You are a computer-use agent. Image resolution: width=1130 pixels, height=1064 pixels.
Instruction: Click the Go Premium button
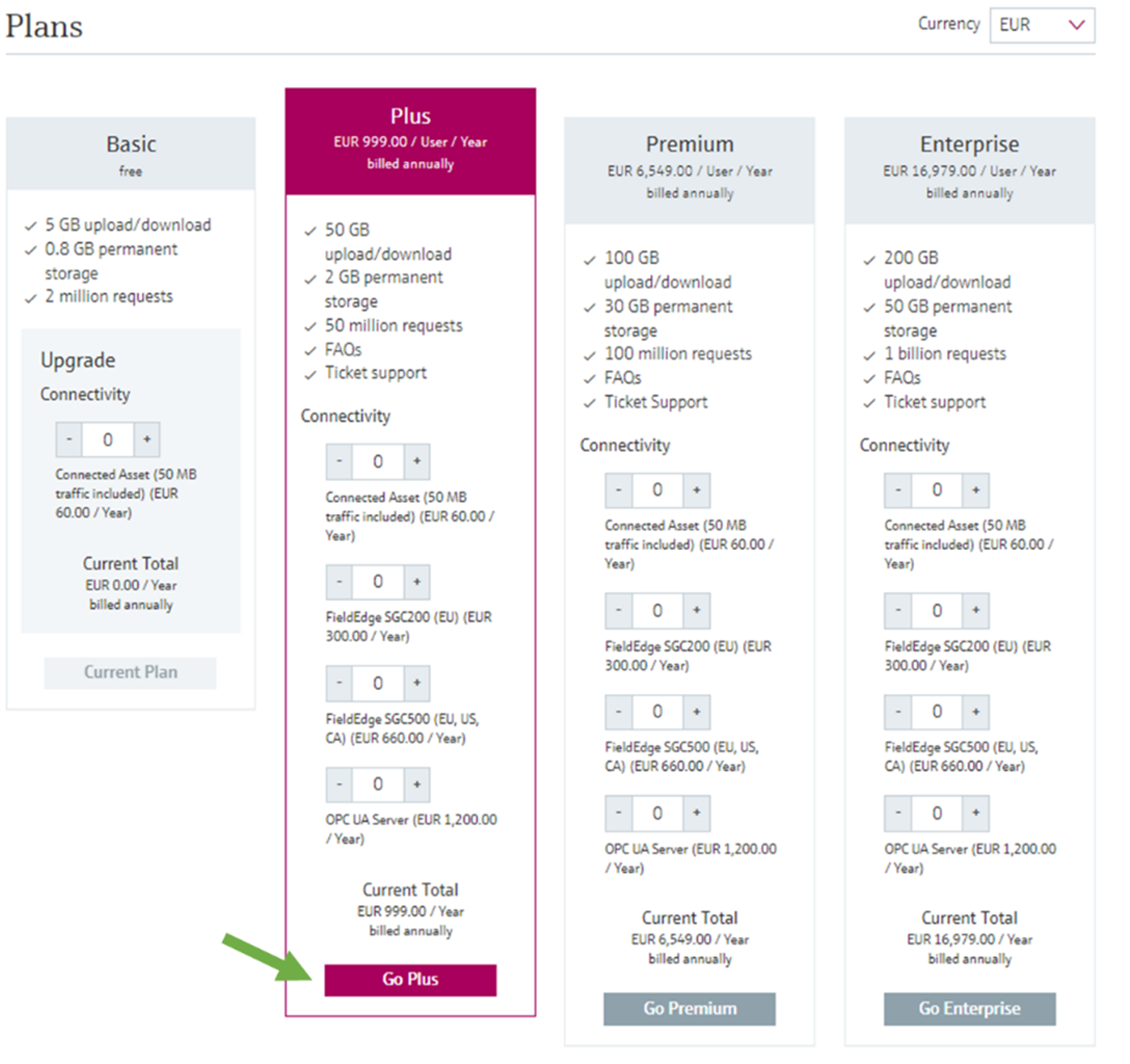click(x=690, y=1008)
